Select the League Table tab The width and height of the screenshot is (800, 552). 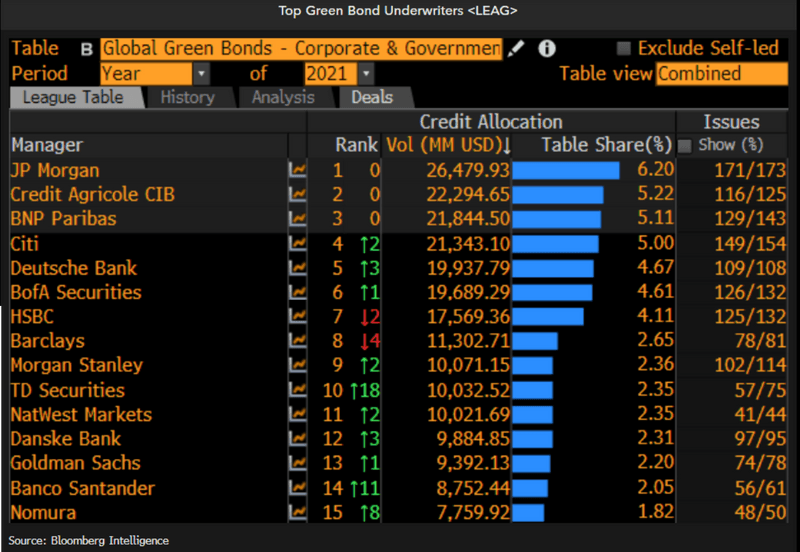[74, 97]
